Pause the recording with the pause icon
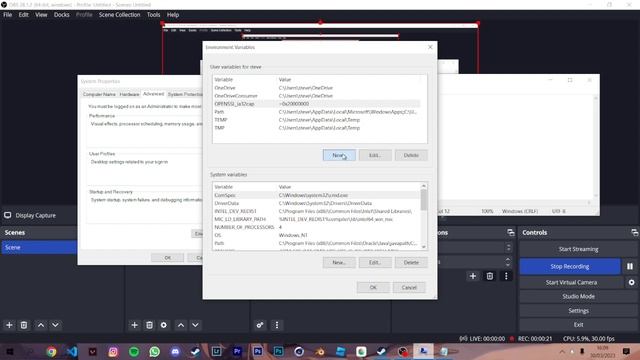This screenshot has height=360, width=640. click(x=630, y=266)
